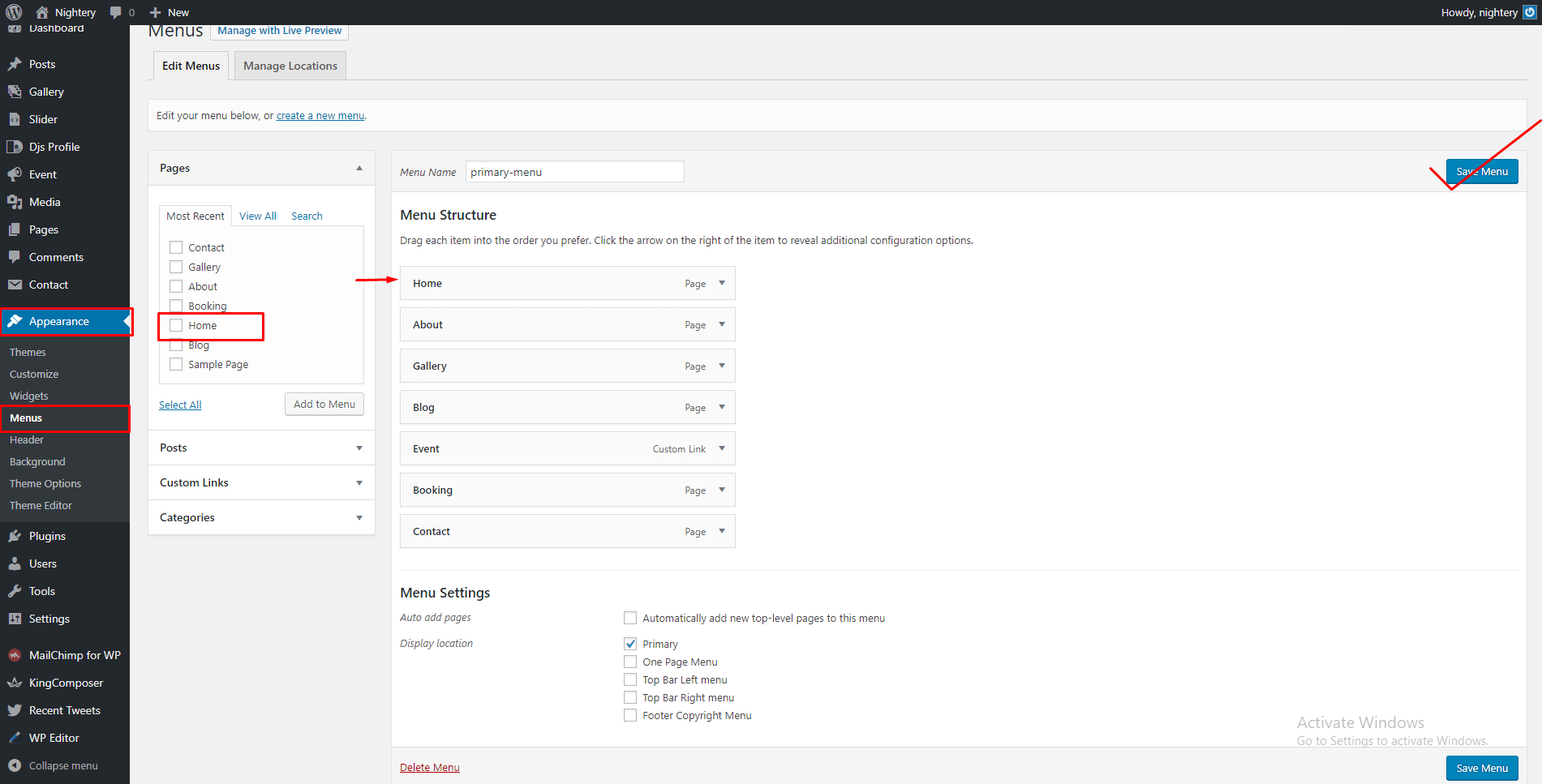The height and width of the screenshot is (784, 1542).
Task: Open the comments bubble icon in admin bar
Action: (116, 12)
